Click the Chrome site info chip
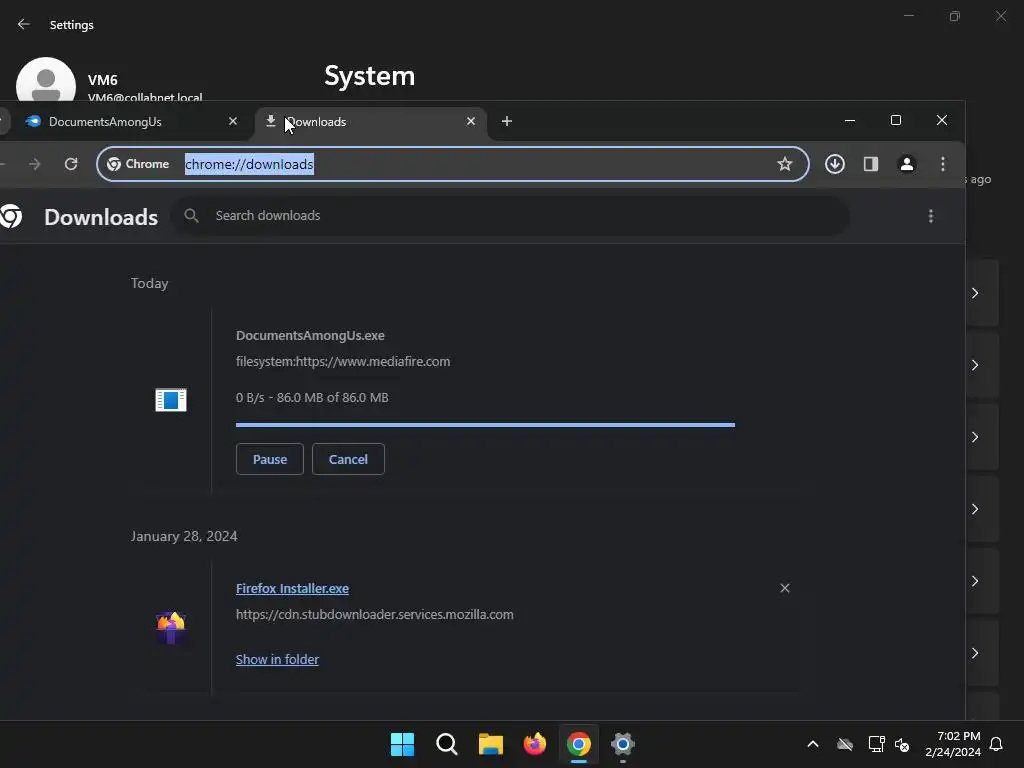The image size is (1024, 768). pyautogui.click(x=138, y=164)
